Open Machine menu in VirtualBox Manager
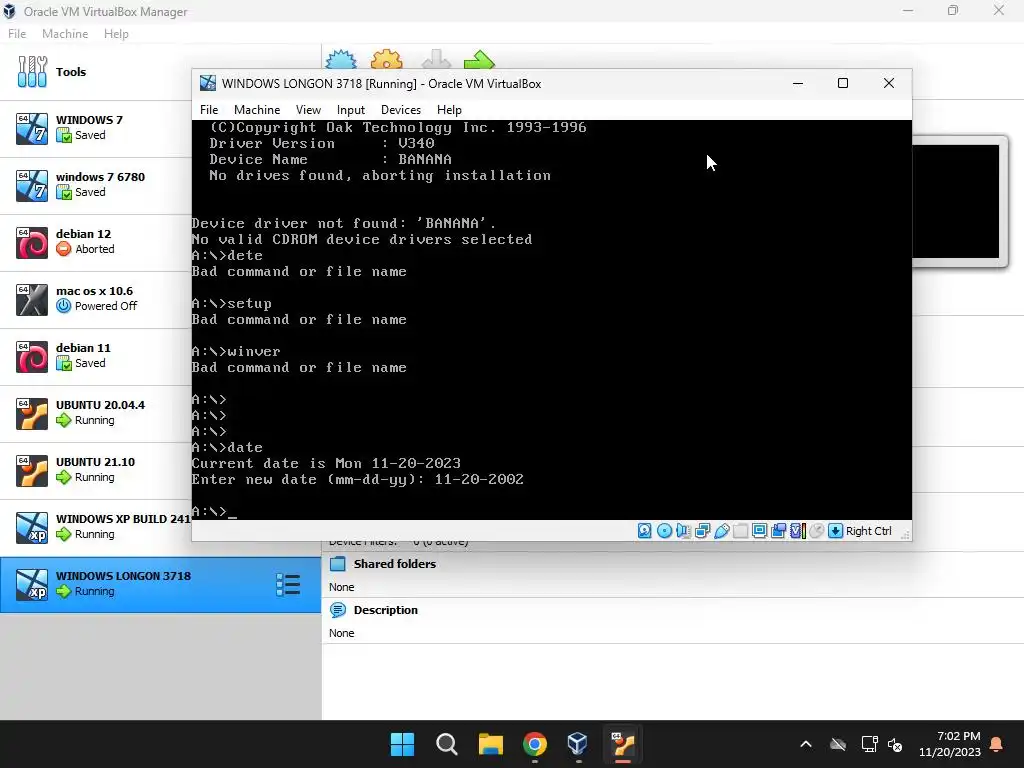 pyautogui.click(x=65, y=34)
